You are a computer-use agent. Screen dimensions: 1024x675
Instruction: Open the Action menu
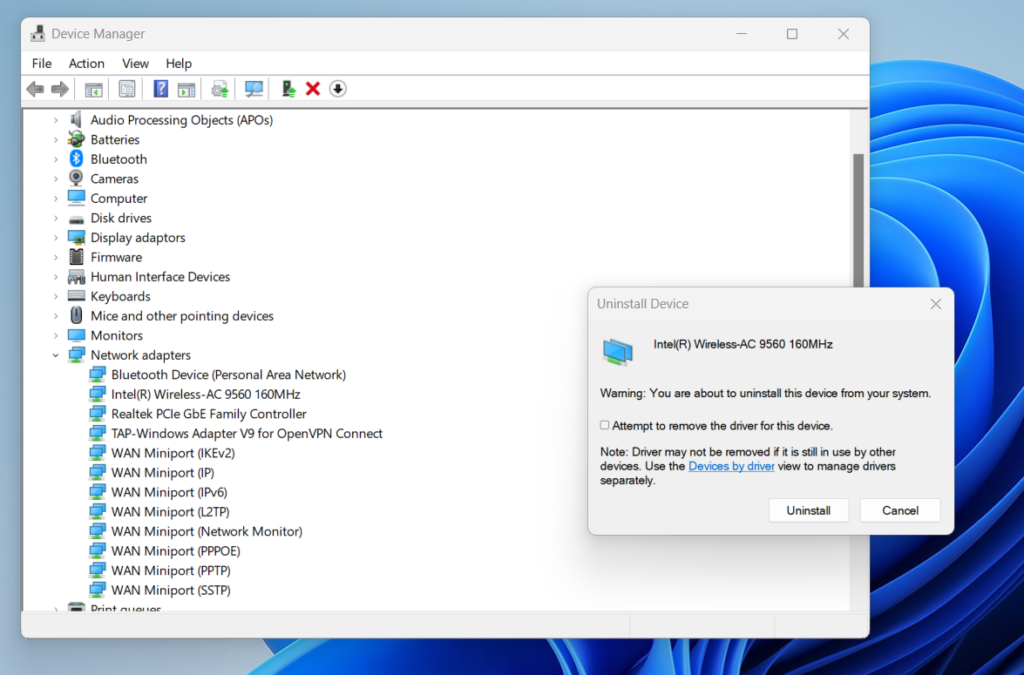tap(86, 63)
